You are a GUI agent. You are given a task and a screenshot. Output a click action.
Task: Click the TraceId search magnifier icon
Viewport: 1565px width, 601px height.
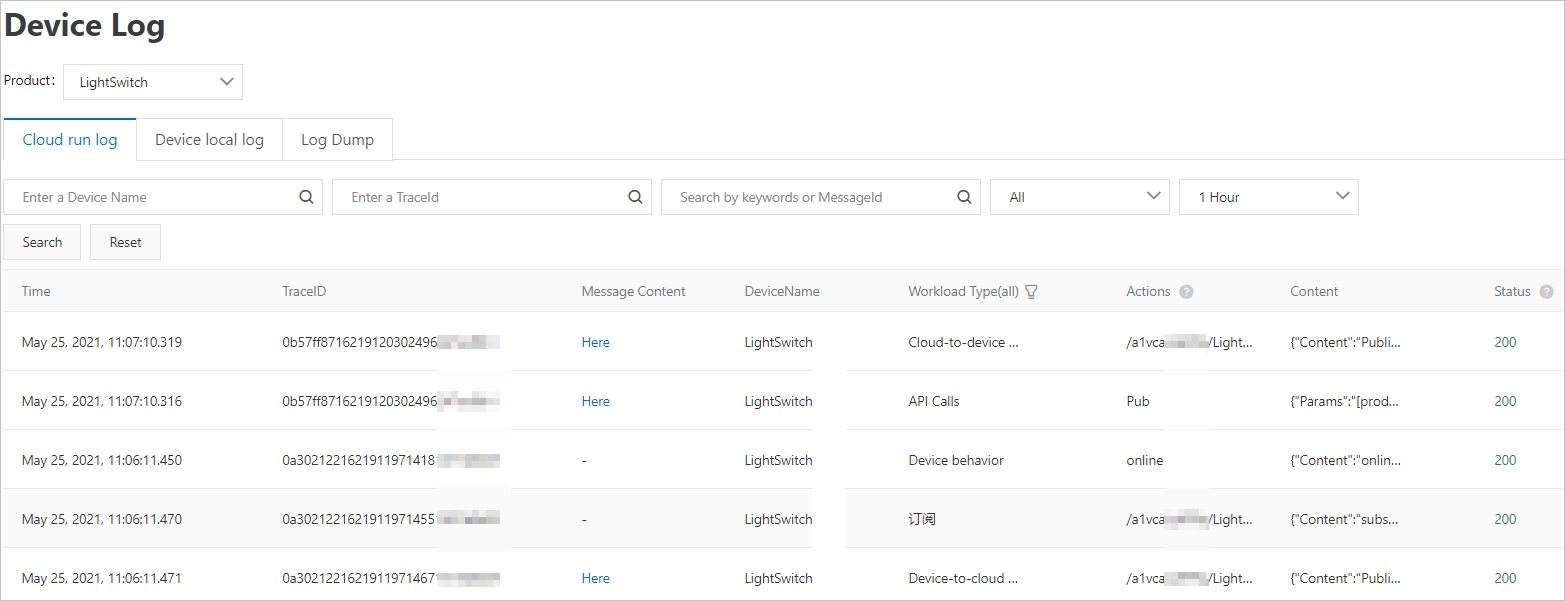click(634, 196)
